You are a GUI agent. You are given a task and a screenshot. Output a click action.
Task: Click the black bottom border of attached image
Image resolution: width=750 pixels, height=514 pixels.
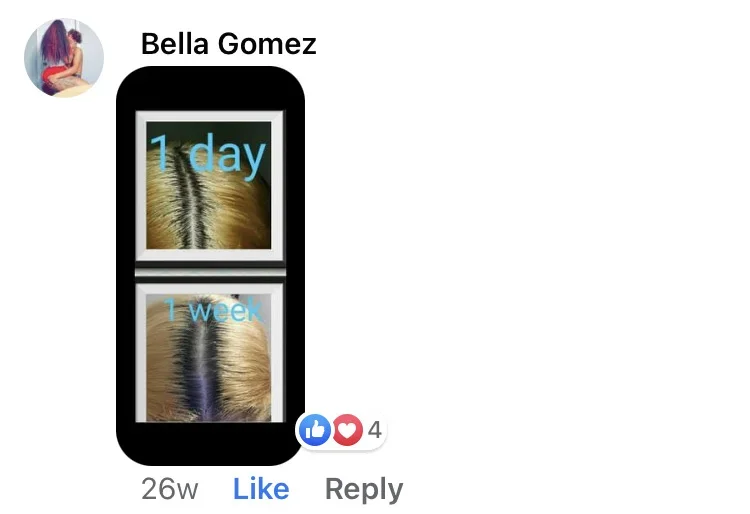210,444
